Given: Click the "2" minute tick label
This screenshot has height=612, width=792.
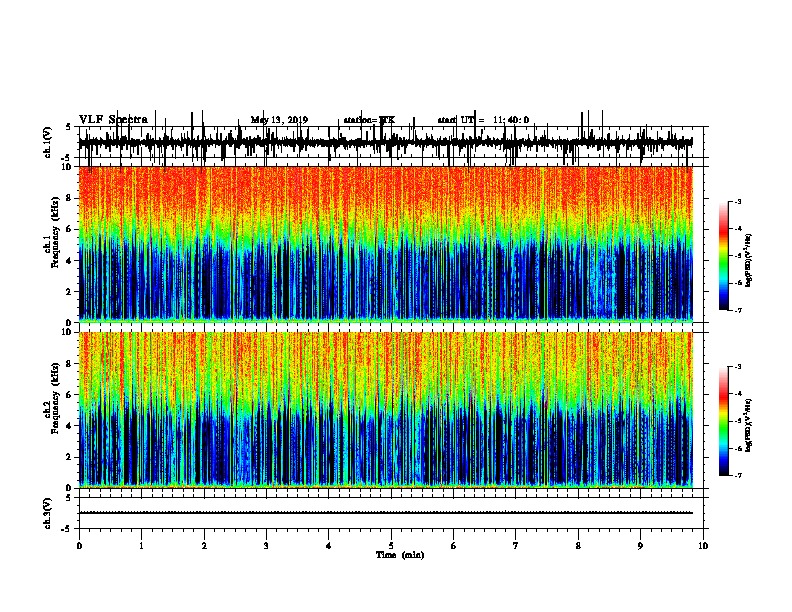Looking at the screenshot, I should pyautogui.click(x=204, y=546).
